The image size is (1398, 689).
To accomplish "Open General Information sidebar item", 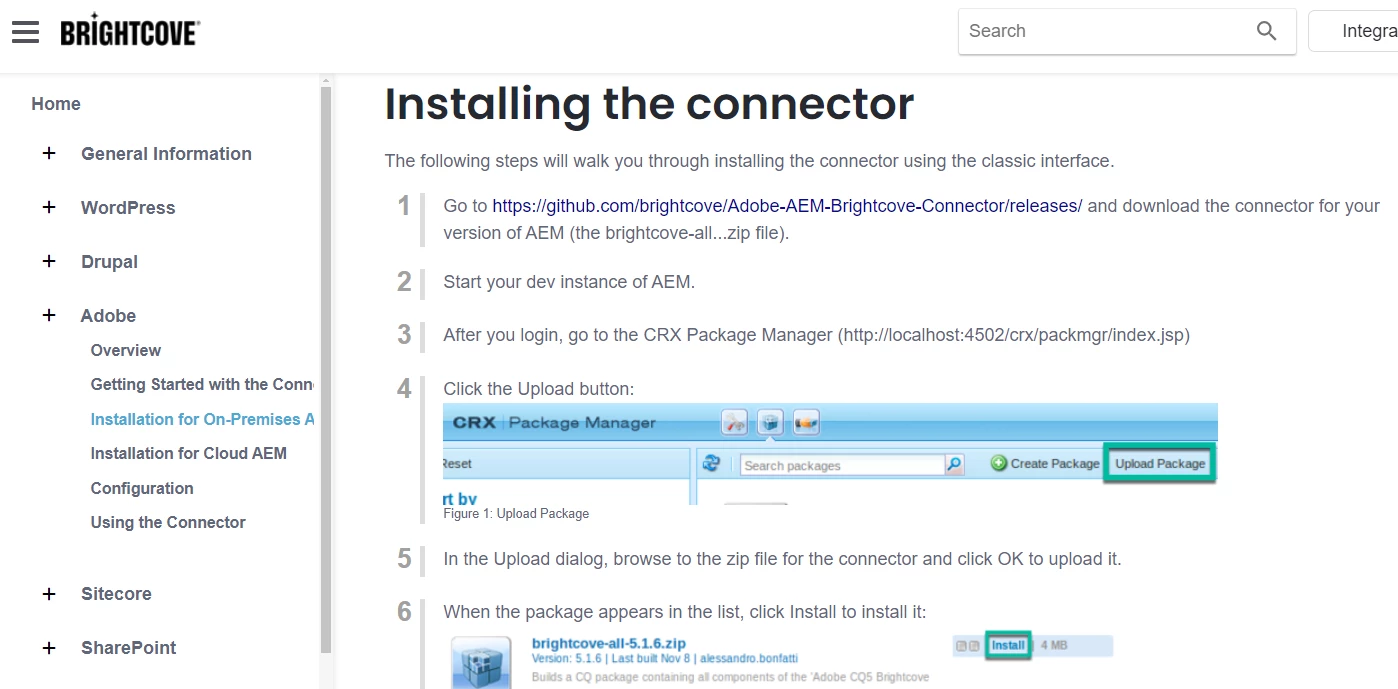I will coord(166,154).
